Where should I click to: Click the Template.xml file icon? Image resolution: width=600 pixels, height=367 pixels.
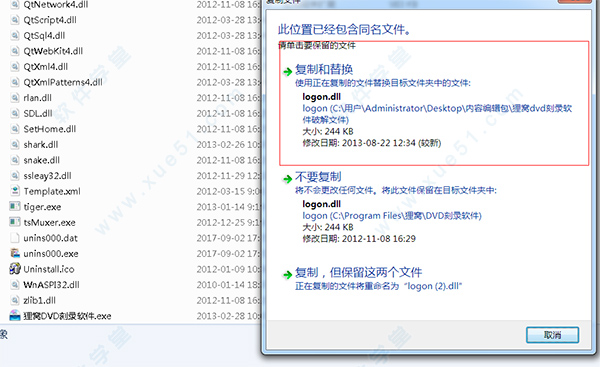(x=15, y=191)
